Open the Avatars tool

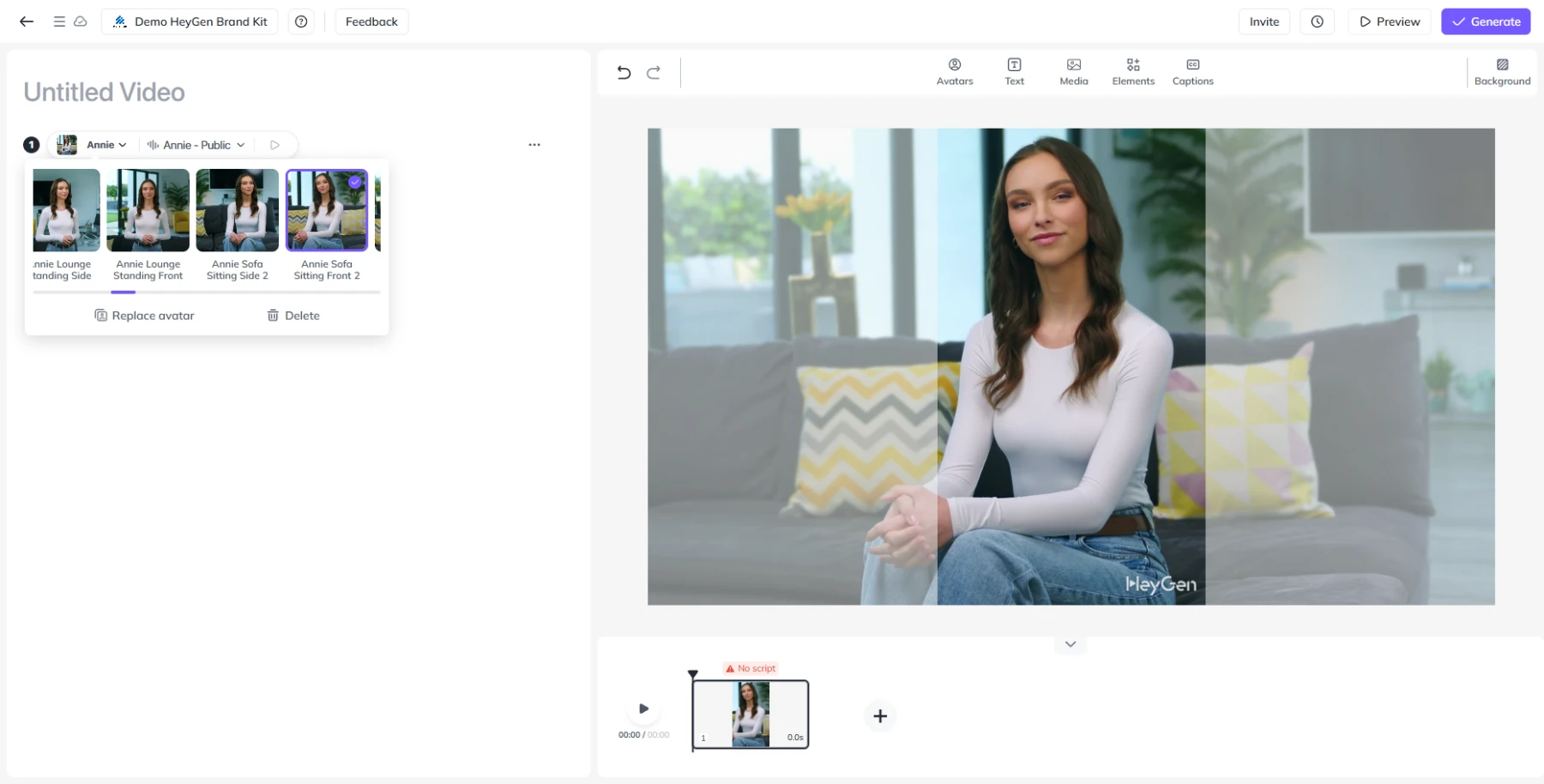point(954,72)
